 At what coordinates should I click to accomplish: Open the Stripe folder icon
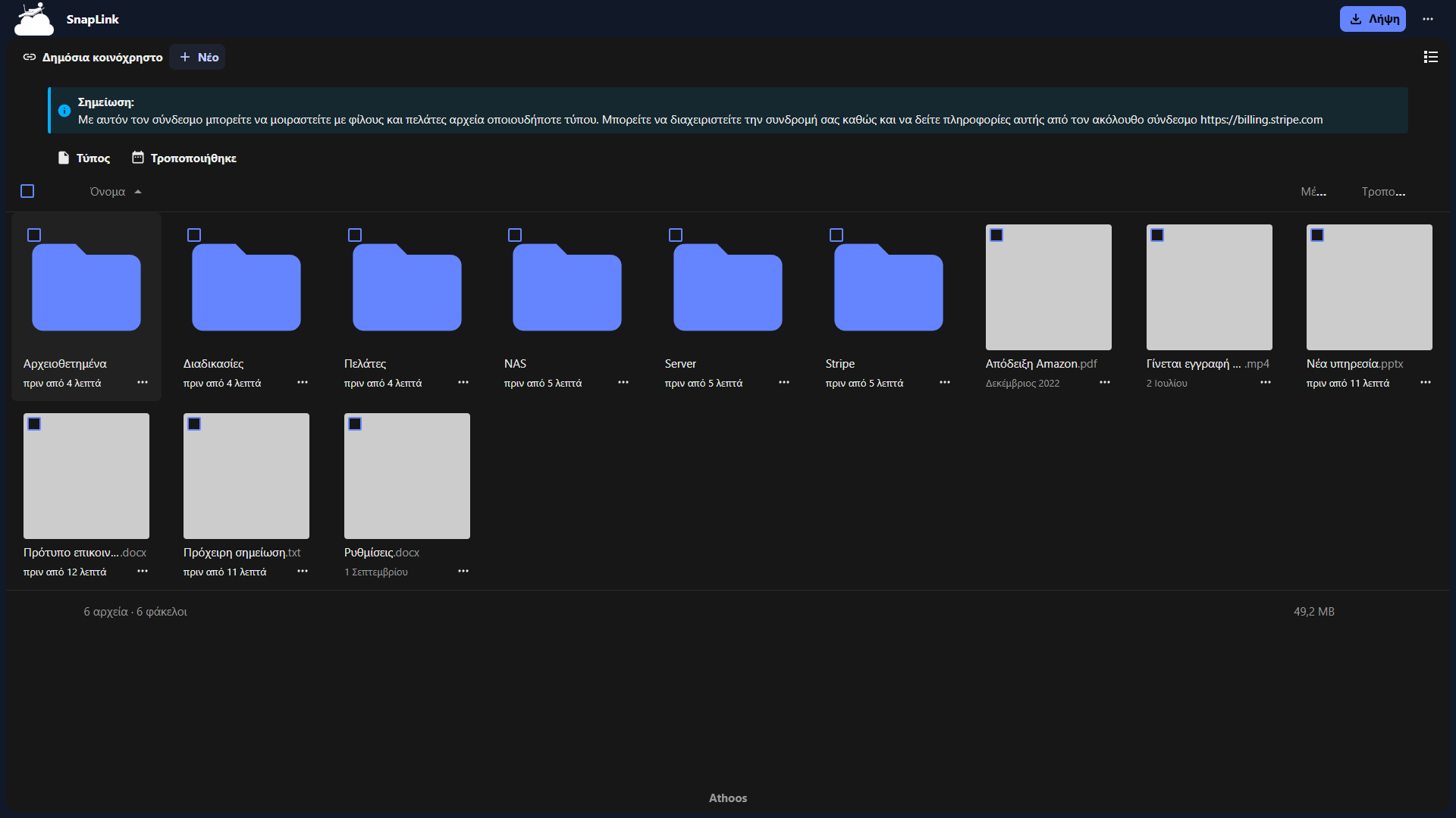point(888,287)
